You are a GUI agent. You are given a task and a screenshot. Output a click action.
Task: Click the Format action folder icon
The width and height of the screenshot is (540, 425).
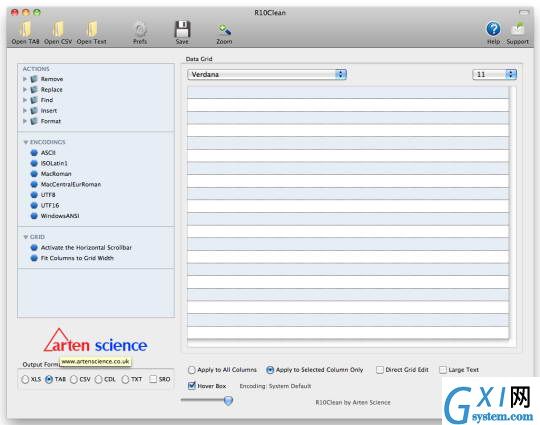[x=34, y=121]
